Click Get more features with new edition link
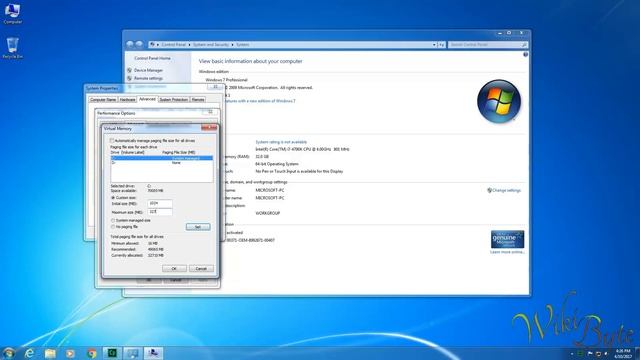The height and width of the screenshot is (360, 640). [260, 101]
